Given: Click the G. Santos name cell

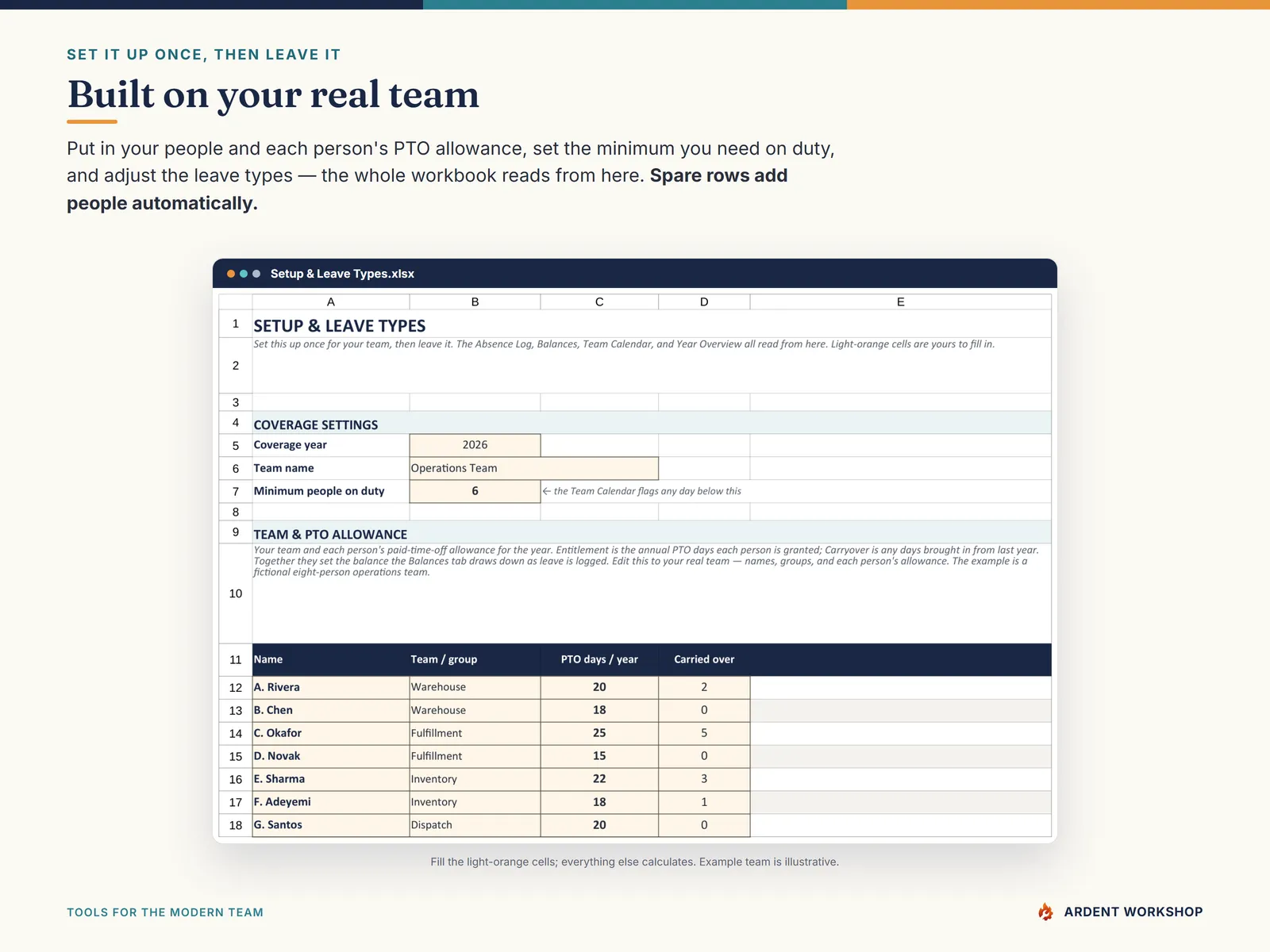Looking at the screenshot, I should pos(331,825).
